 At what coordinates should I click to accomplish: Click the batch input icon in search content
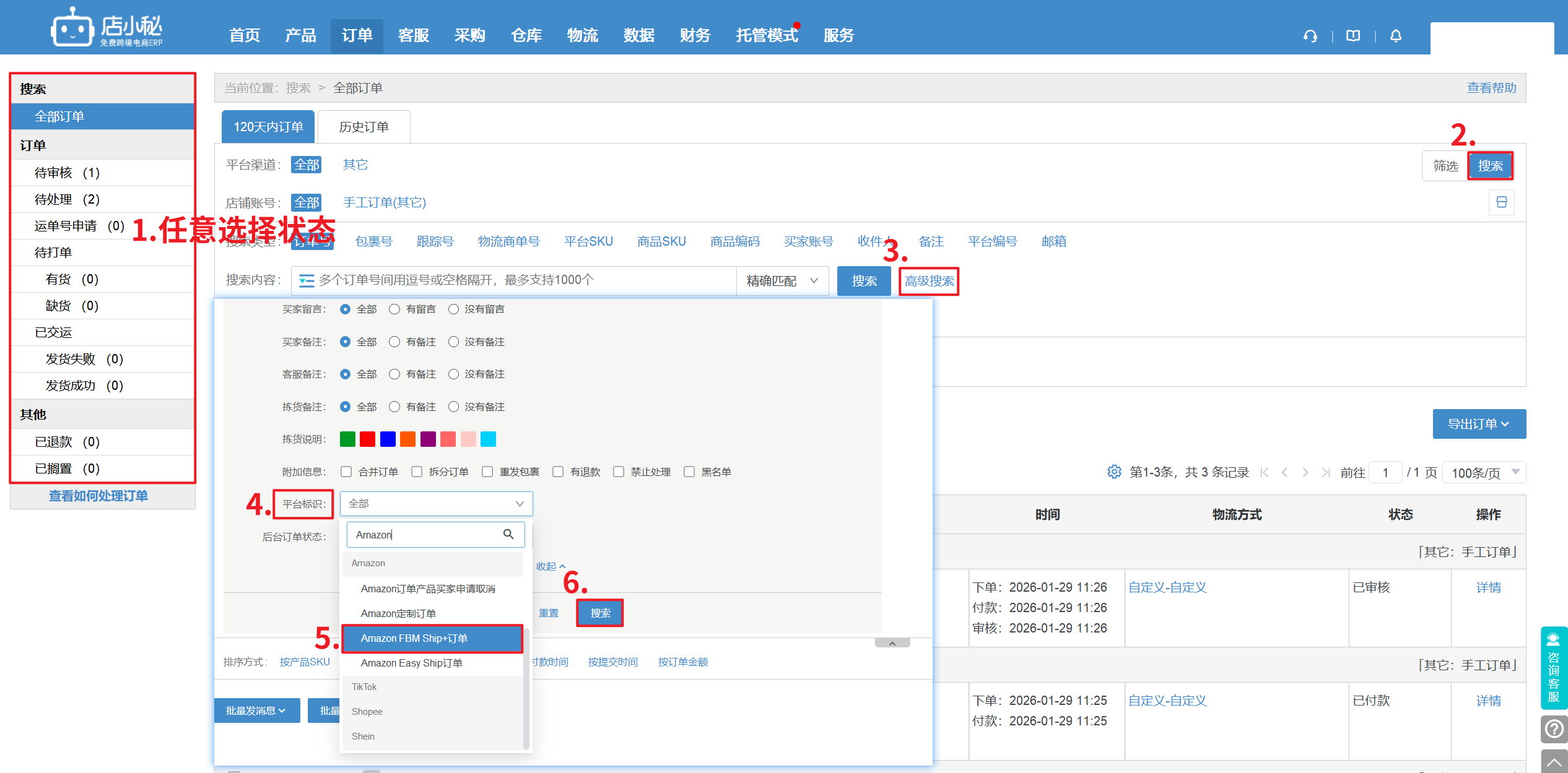306,281
